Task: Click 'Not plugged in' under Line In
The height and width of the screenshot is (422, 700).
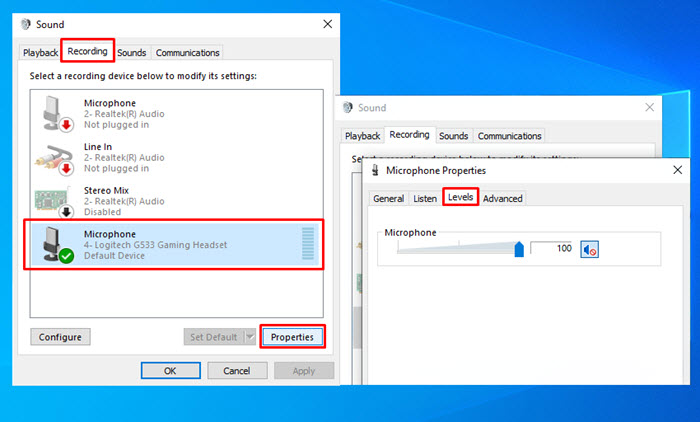Action: click(x=117, y=168)
